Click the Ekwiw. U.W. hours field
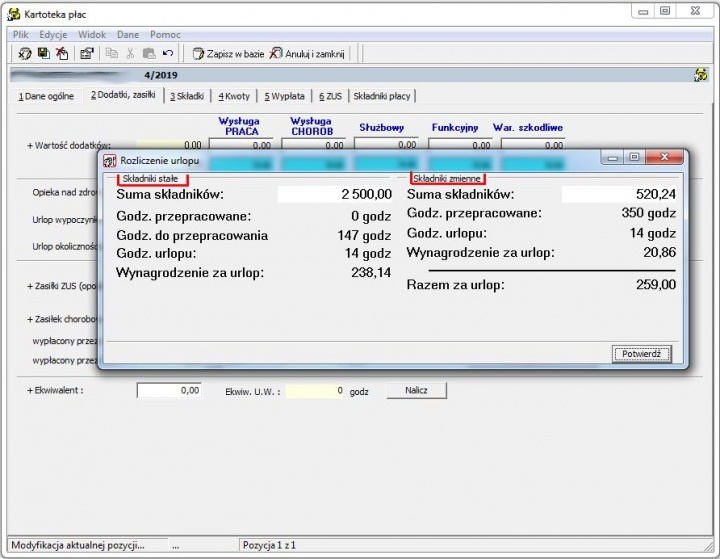 pyautogui.click(x=315, y=391)
